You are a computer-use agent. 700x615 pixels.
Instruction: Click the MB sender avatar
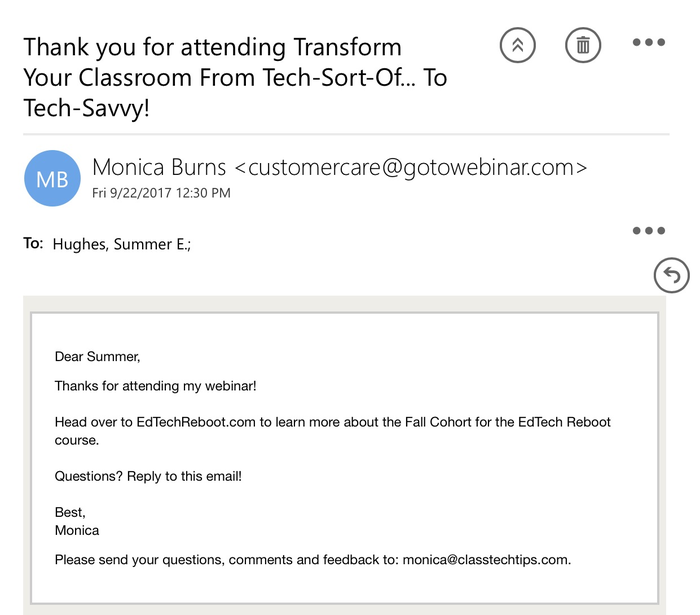pyautogui.click(x=52, y=178)
